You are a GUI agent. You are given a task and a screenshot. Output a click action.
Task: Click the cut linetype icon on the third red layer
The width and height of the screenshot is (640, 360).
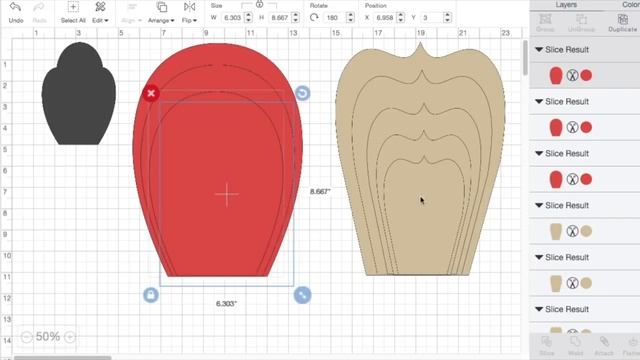572,179
